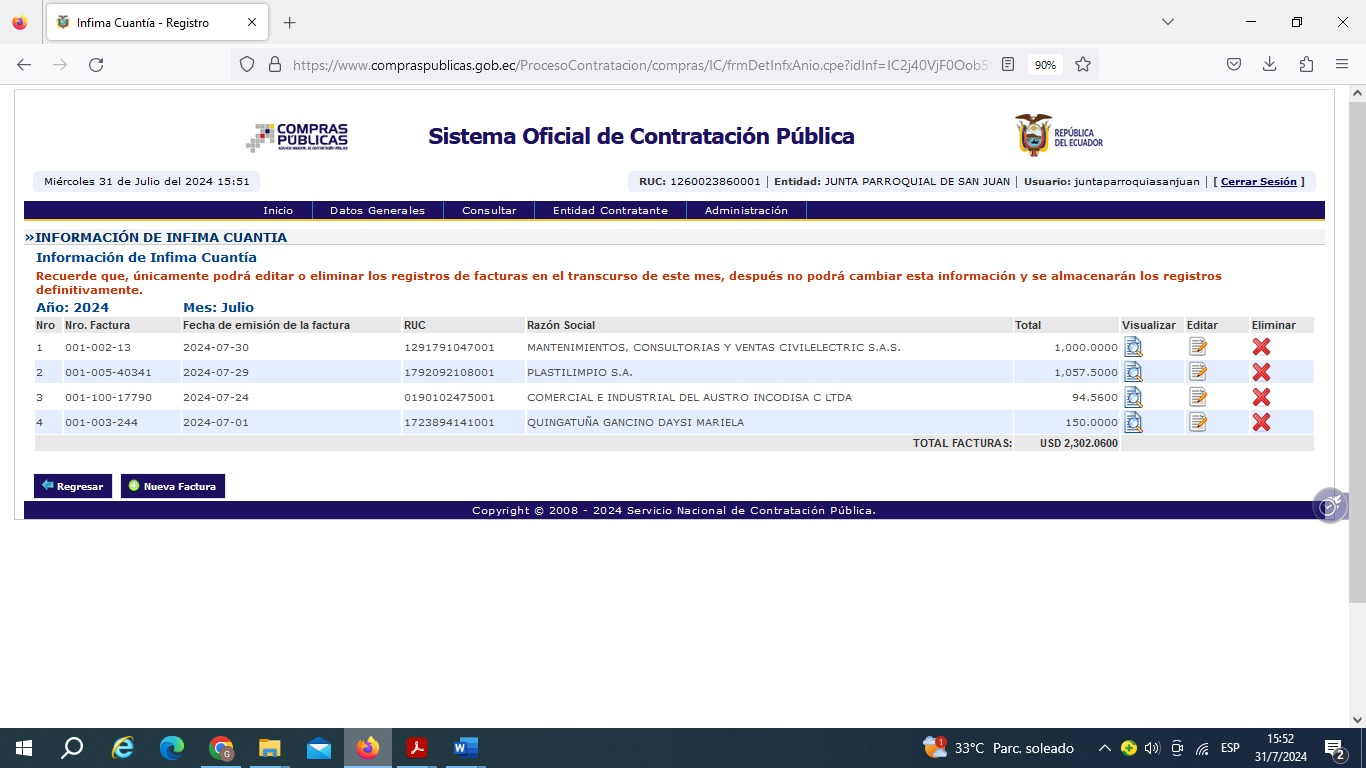
Task: Show hidden system tray icons
Action: pos(1104,748)
